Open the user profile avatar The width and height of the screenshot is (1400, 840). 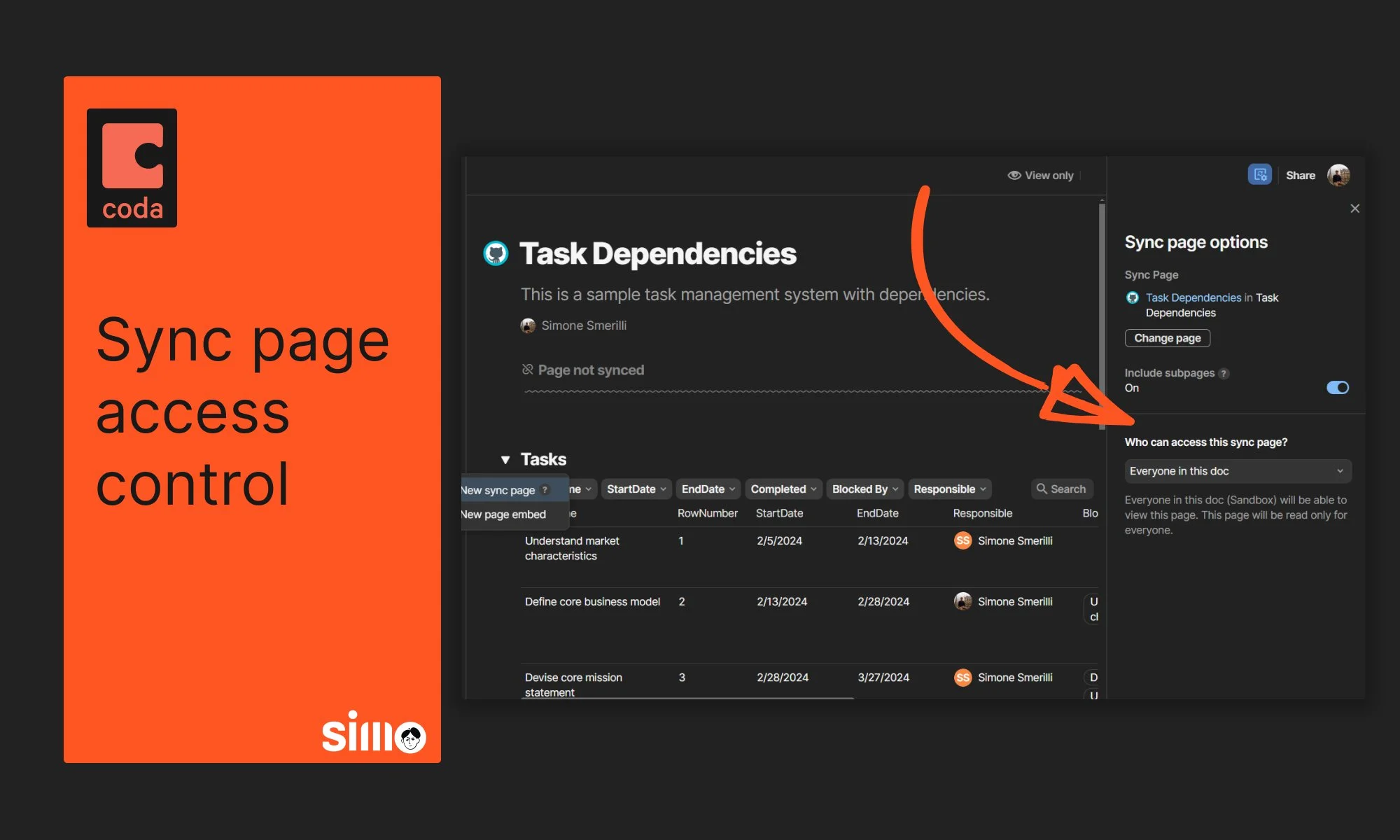(1338, 175)
